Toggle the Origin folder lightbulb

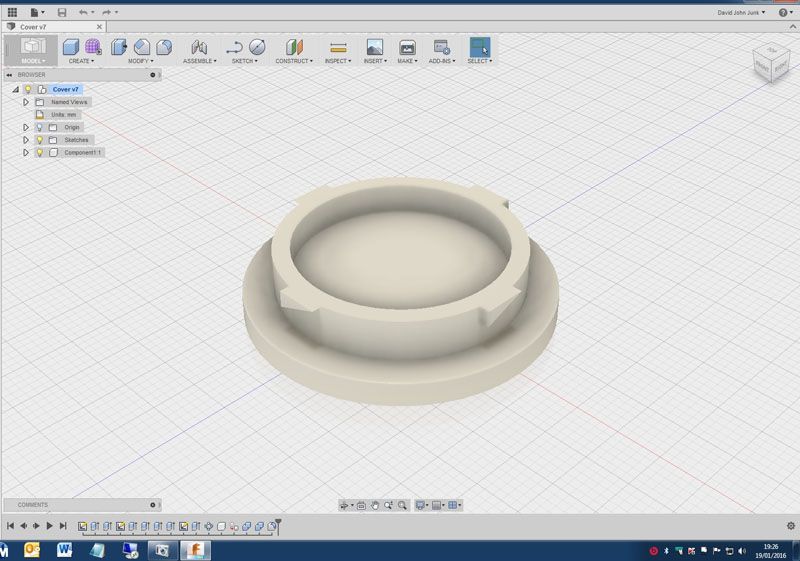click(x=40, y=127)
